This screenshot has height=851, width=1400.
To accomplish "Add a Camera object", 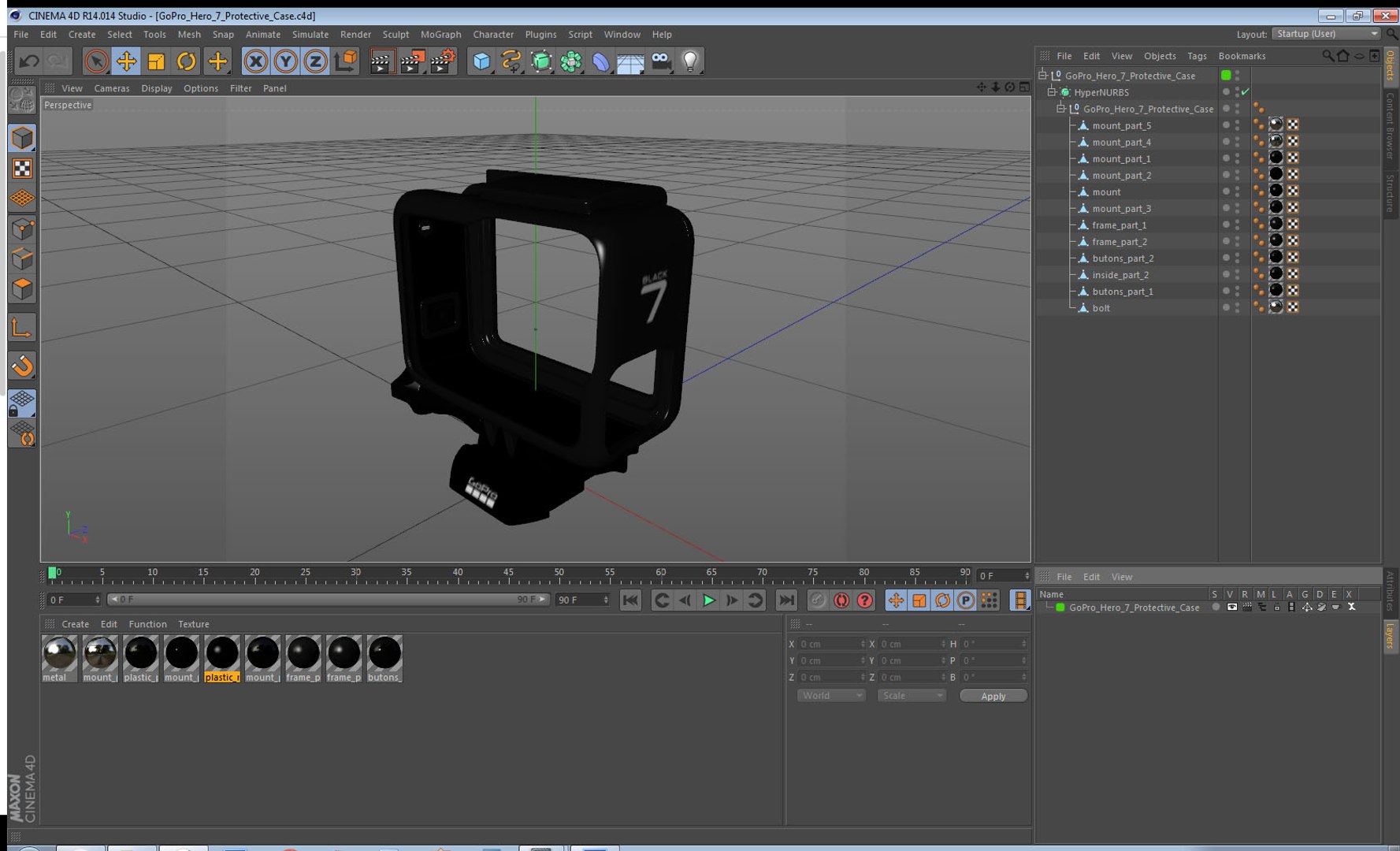I will (661, 61).
